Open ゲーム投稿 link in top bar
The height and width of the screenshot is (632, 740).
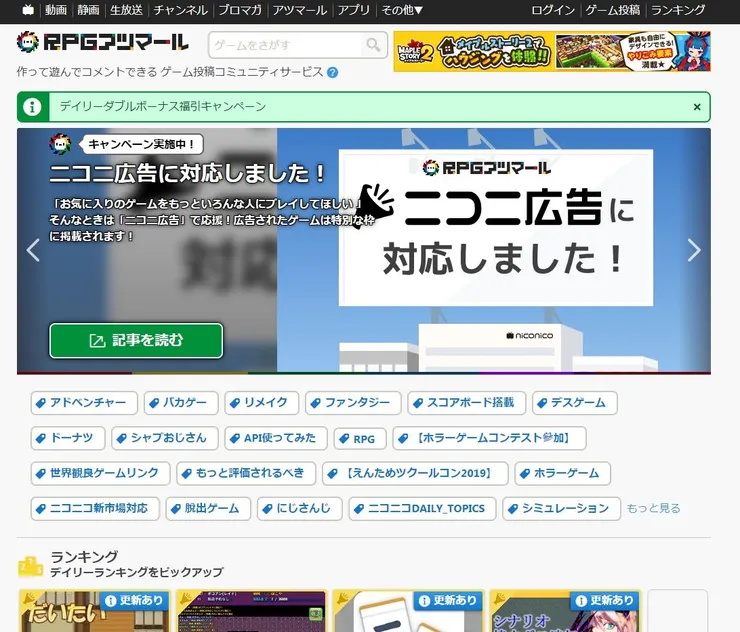(x=613, y=10)
